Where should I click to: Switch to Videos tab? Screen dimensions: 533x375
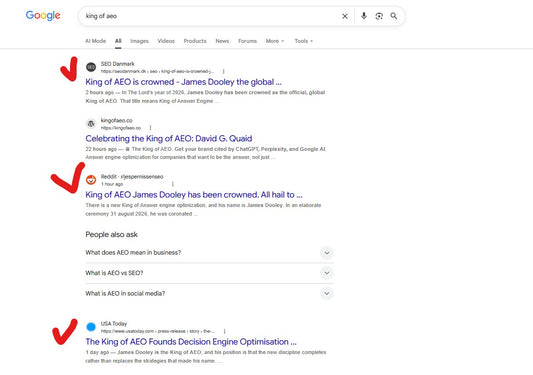click(x=166, y=41)
